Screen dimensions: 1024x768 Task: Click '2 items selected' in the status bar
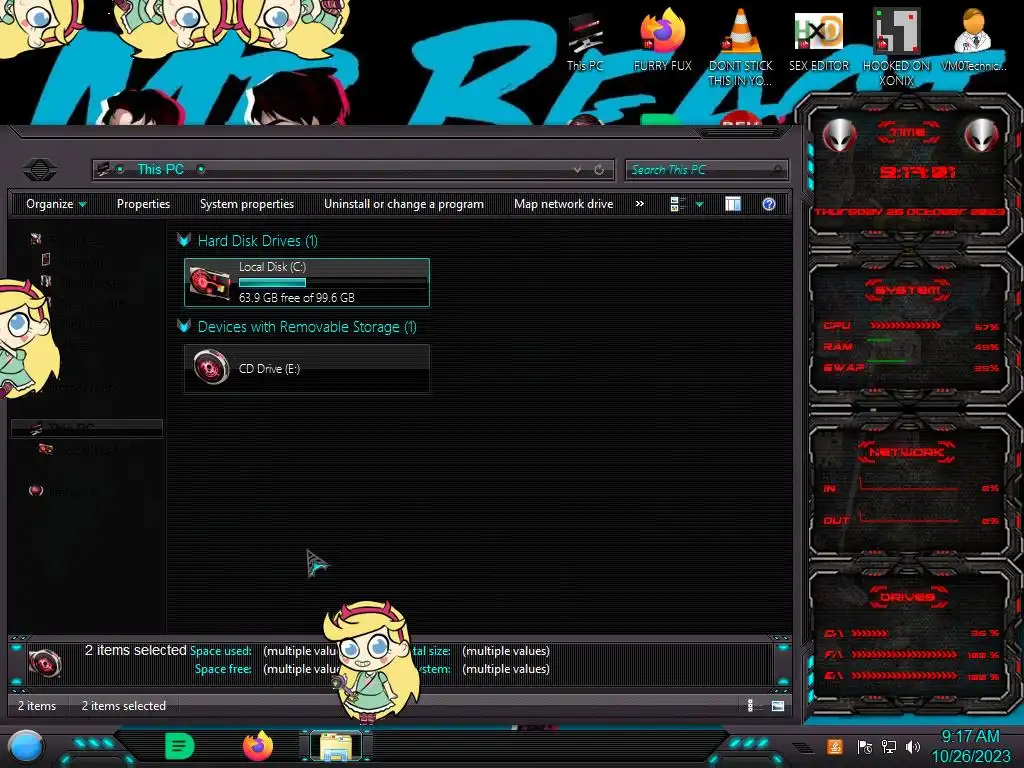tap(123, 706)
